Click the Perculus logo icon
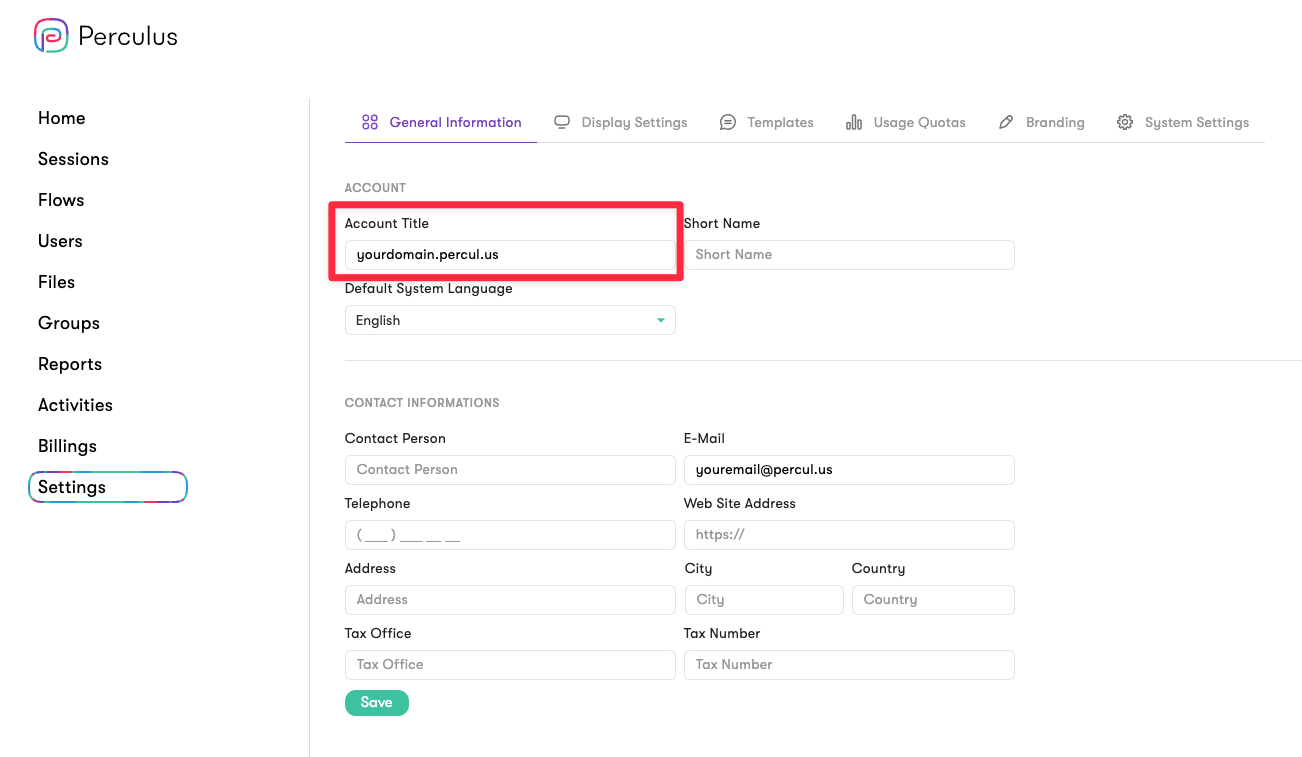Viewport: 1302px width, 757px height. [x=51, y=36]
